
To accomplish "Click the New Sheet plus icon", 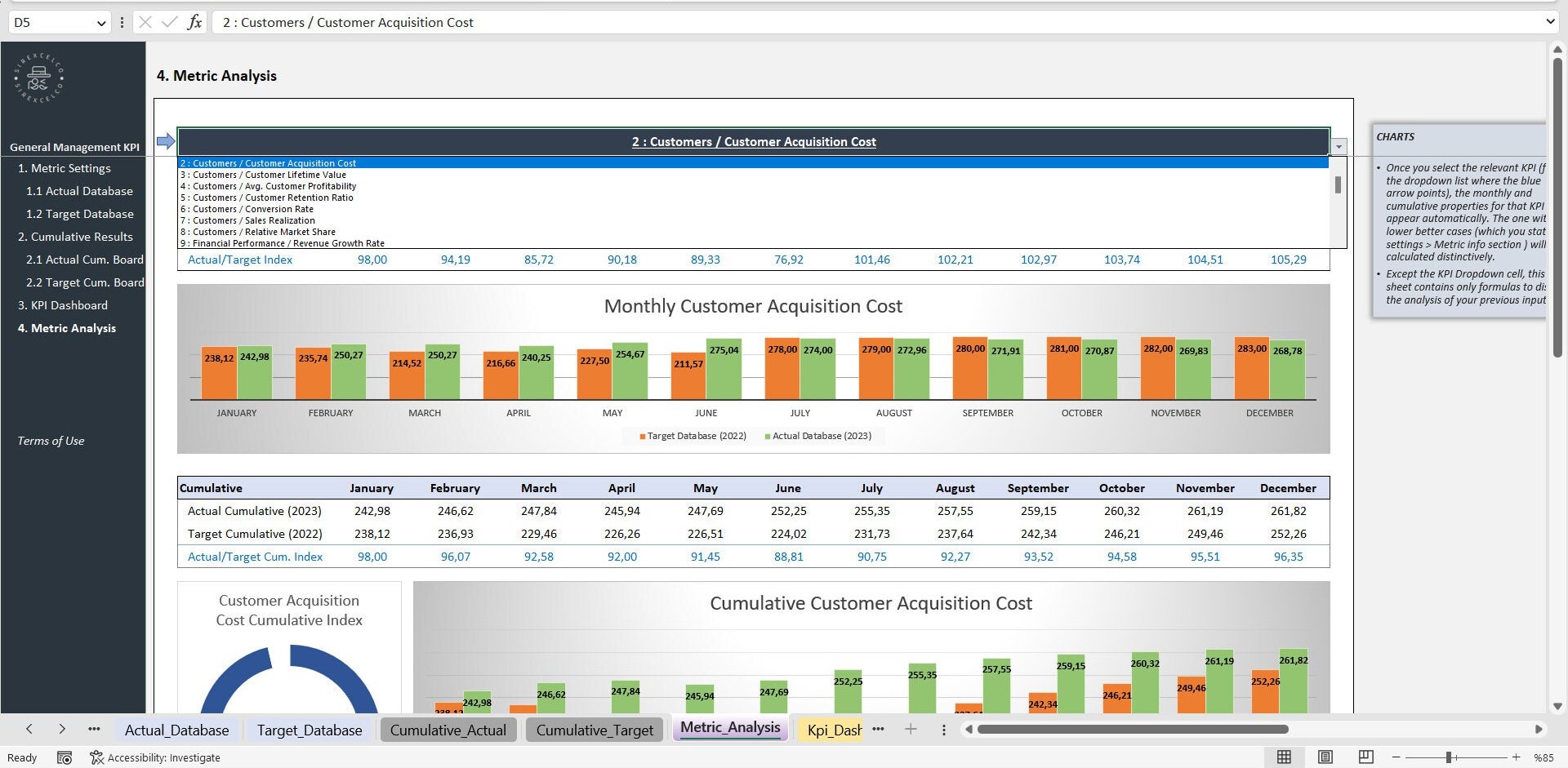I will [x=911, y=729].
